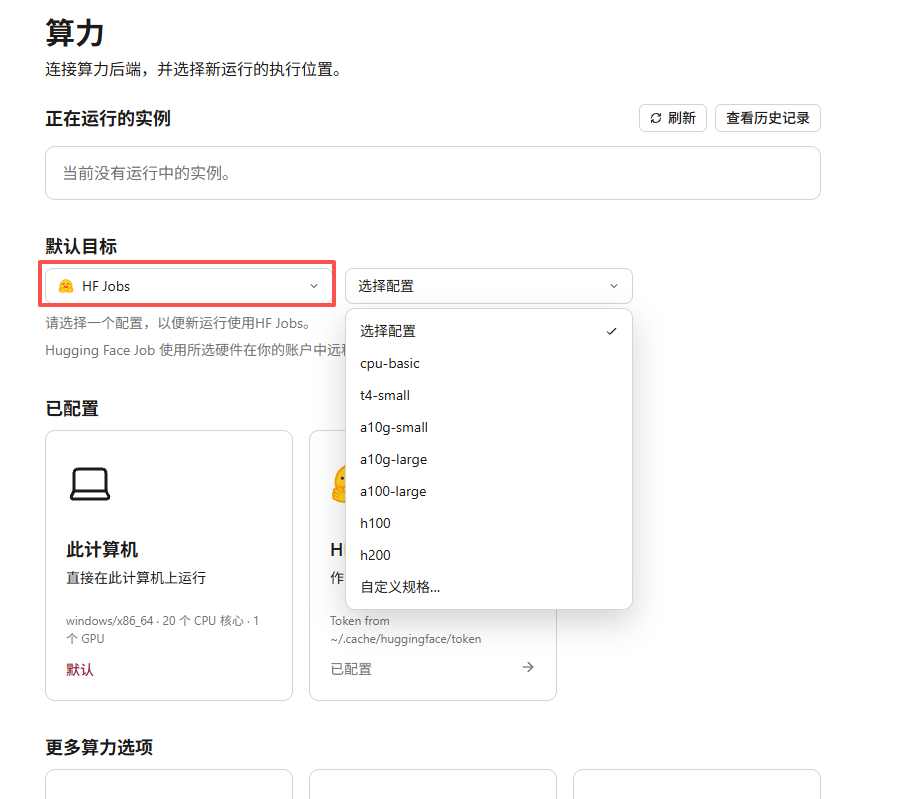The height and width of the screenshot is (799, 911).
Task: Click the 正在运行的实例 section heading
Action: coord(108,119)
